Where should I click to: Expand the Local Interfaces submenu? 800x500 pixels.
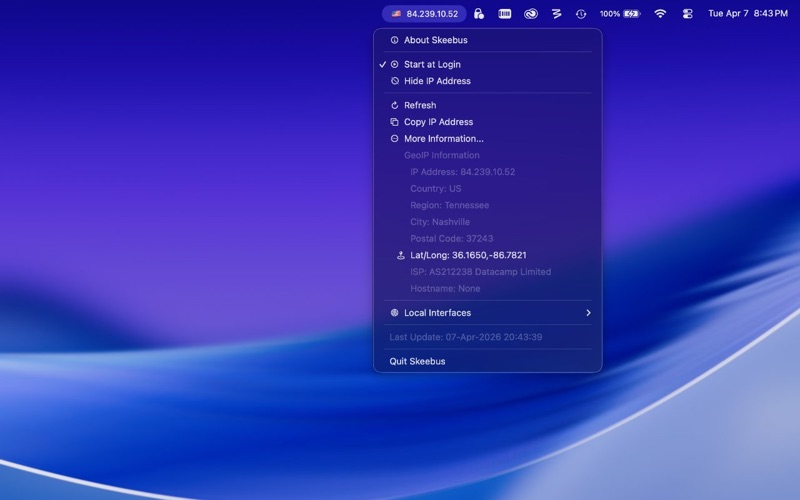(488, 313)
